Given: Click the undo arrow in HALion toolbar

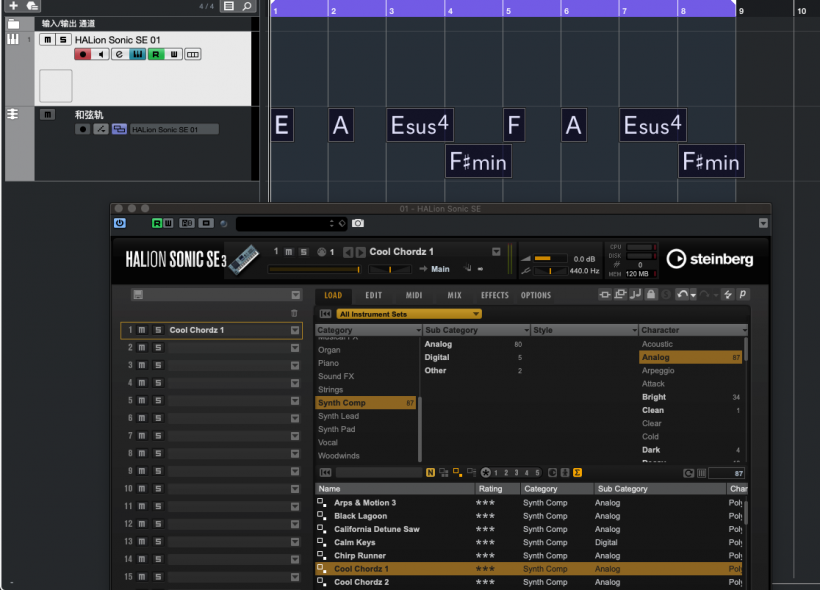Looking at the screenshot, I should pos(682,294).
